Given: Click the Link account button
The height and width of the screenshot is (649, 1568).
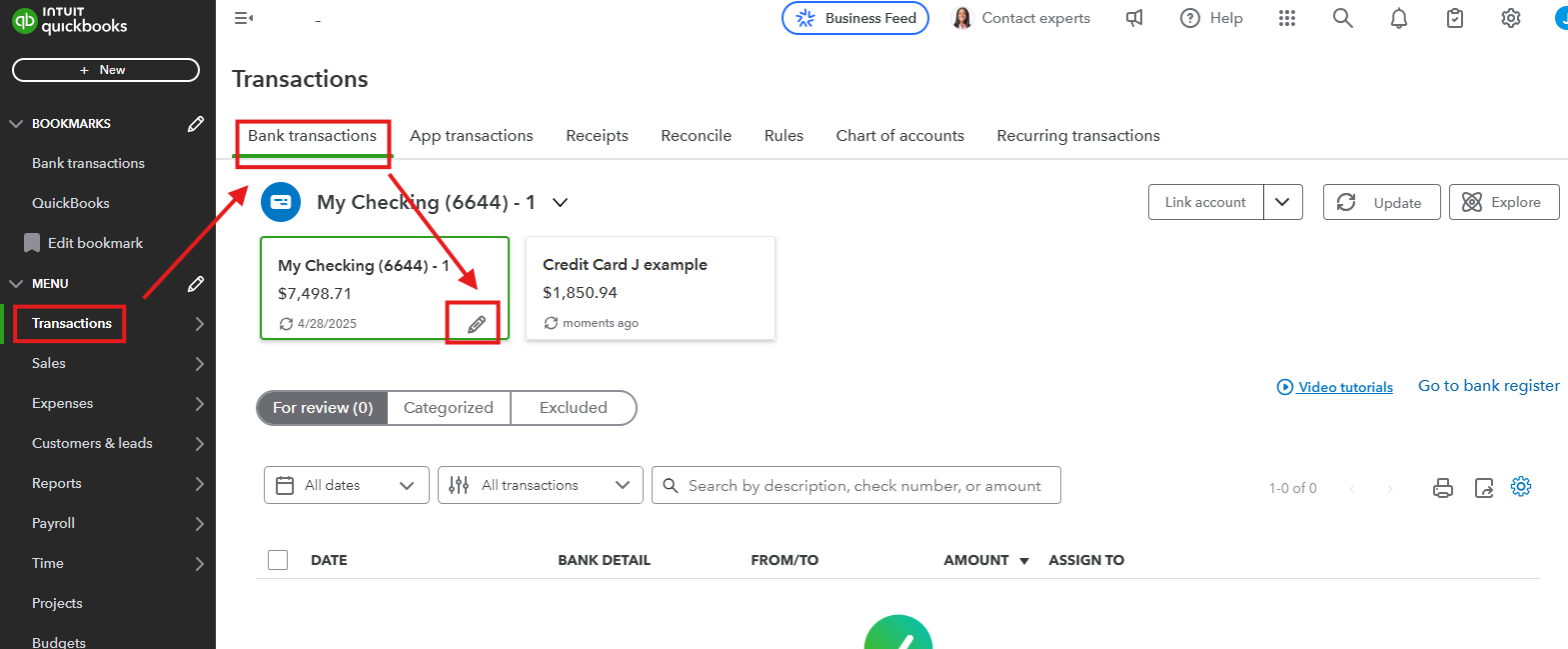Looking at the screenshot, I should coord(1206,202).
